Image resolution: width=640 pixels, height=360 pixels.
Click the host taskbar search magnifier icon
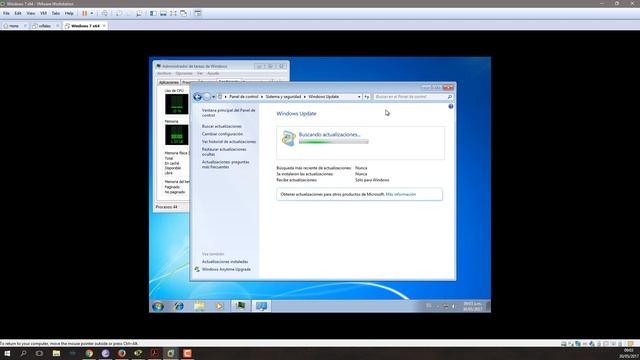click(23, 353)
